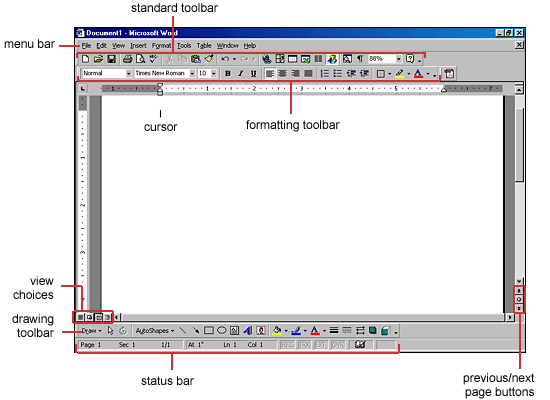Undo the last action
Image resolution: width=550 pixels, height=400 pixels.
coord(225,59)
